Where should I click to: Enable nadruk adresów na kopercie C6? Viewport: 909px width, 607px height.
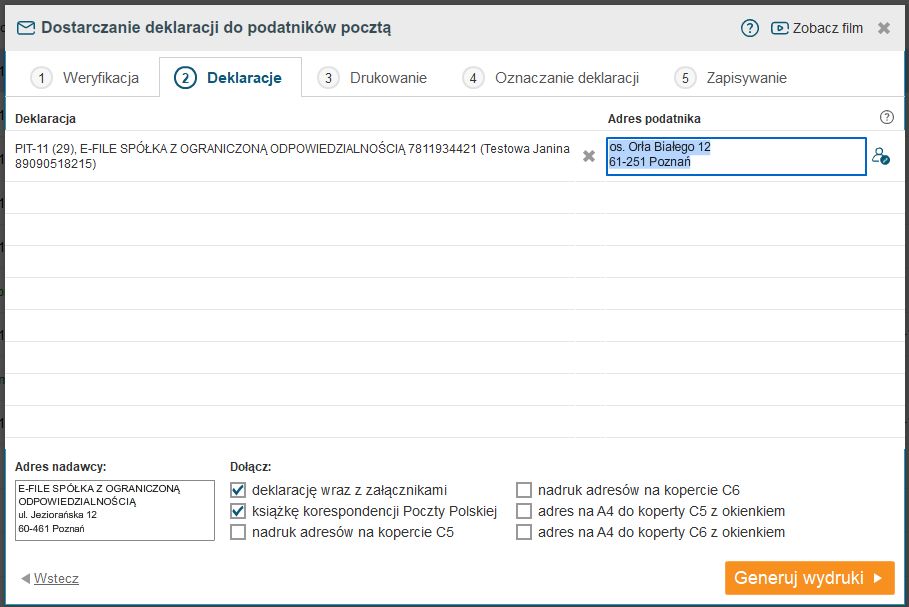524,490
